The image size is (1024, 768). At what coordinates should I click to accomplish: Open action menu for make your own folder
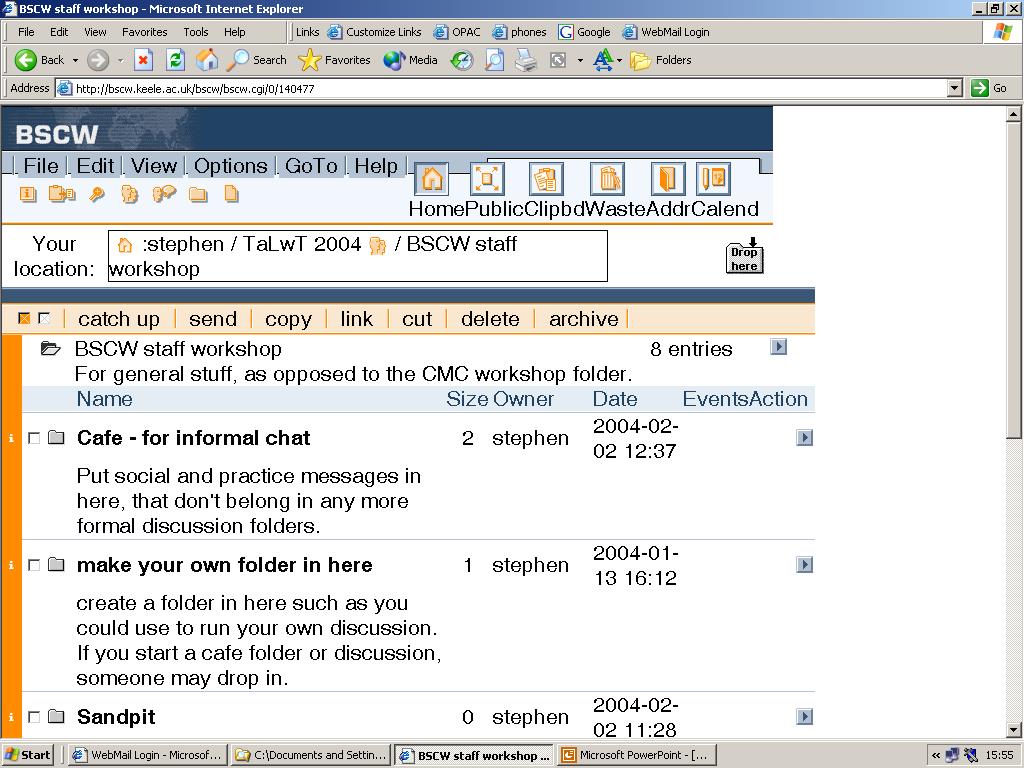(x=805, y=564)
